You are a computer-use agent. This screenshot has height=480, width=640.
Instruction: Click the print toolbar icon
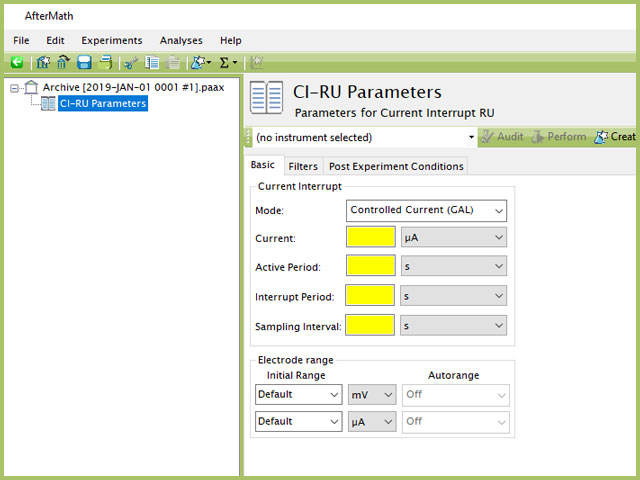[x=106, y=62]
